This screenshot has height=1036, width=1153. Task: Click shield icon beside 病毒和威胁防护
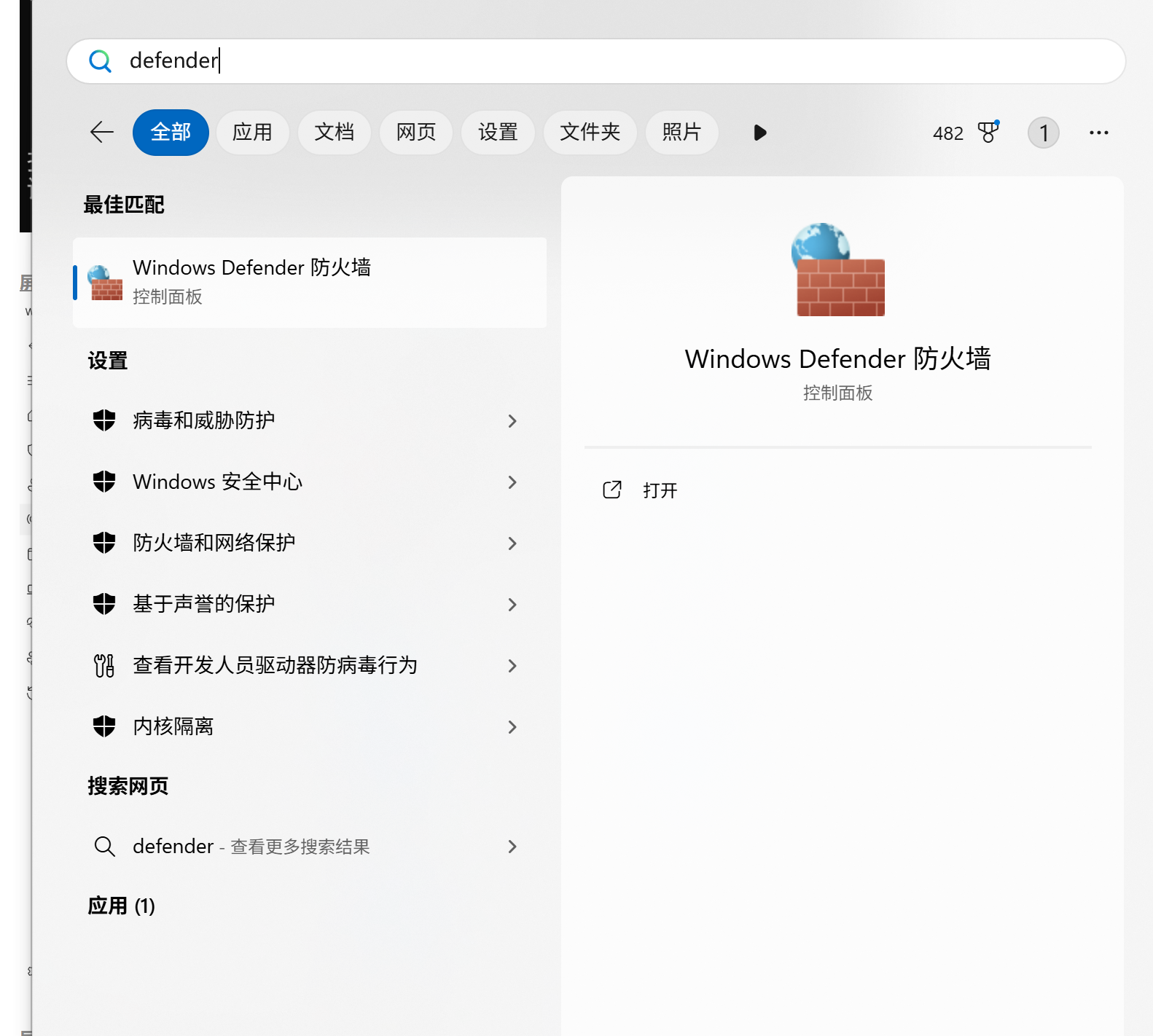pos(104,420)
